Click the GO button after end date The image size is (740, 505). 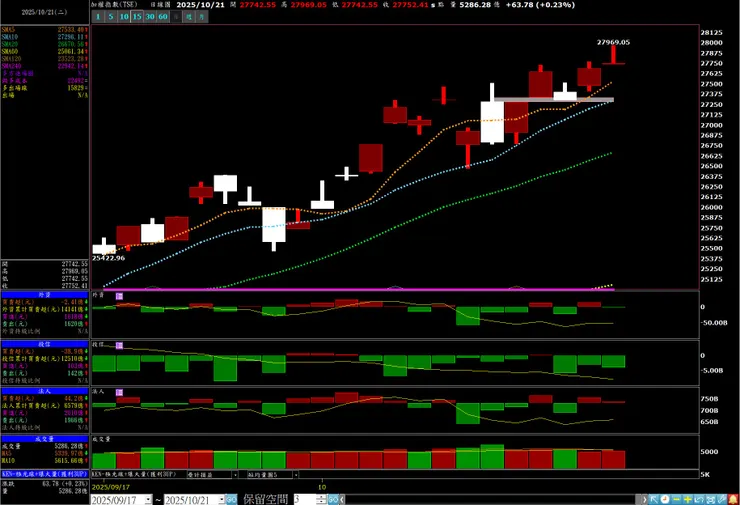click(231, 499)
